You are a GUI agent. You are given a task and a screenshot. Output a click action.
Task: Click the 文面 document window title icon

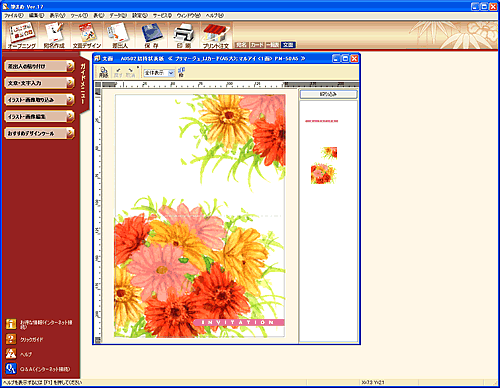pos(97,58)
